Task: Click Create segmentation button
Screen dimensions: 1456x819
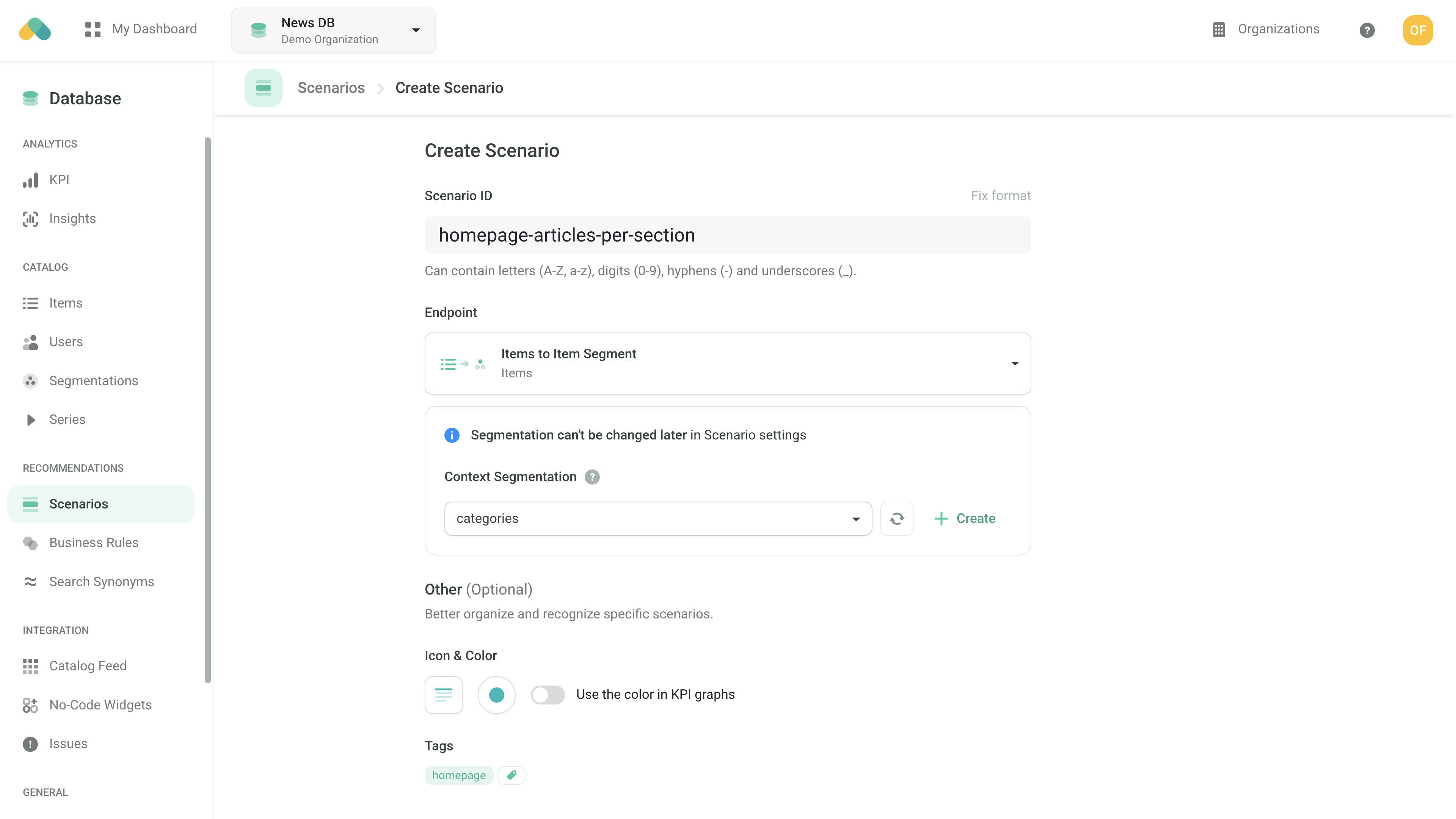Action: click(x=965, y=518)
